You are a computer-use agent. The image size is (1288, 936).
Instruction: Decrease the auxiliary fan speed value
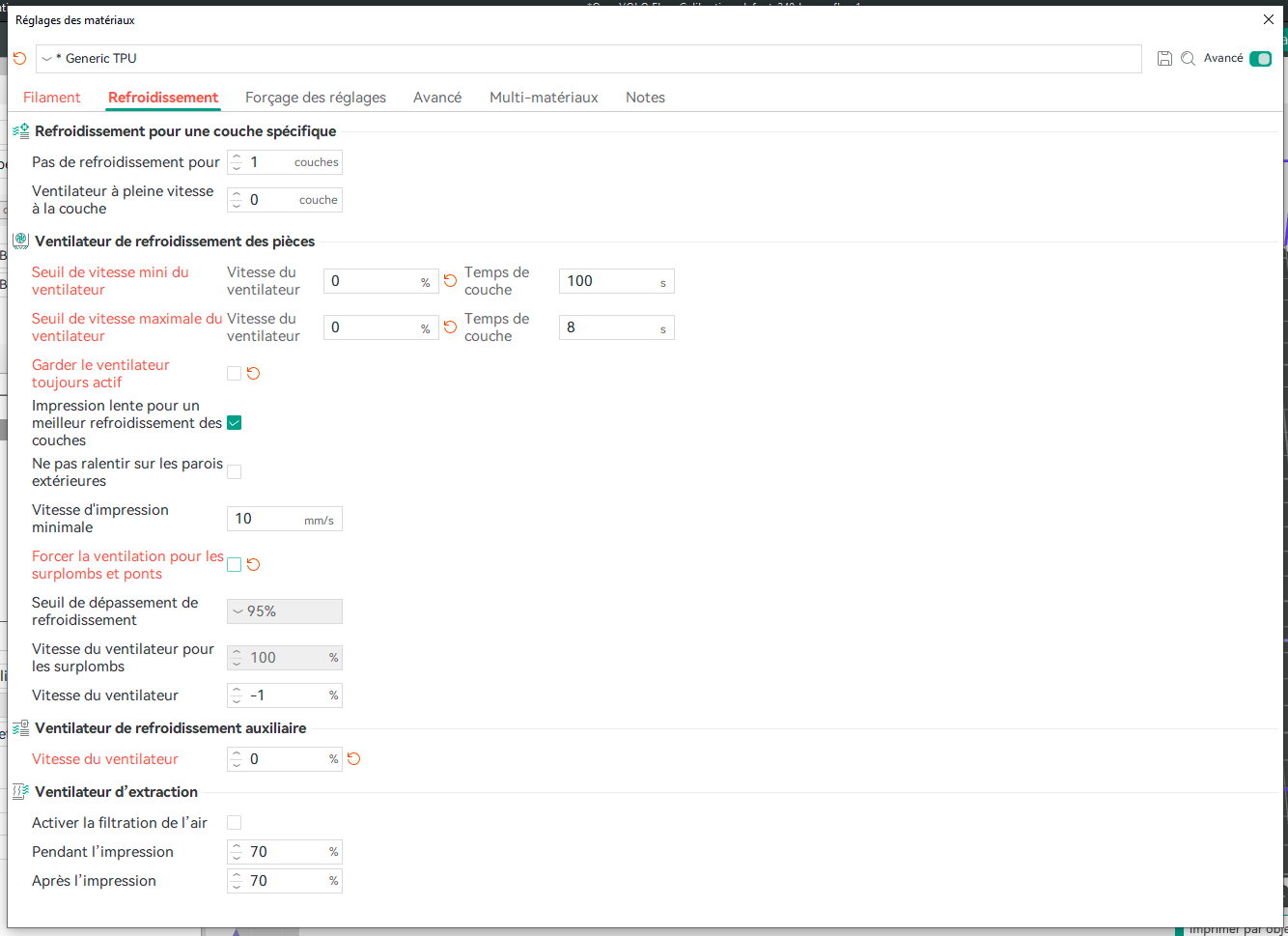pyautogui.click(x=237, y=765)
